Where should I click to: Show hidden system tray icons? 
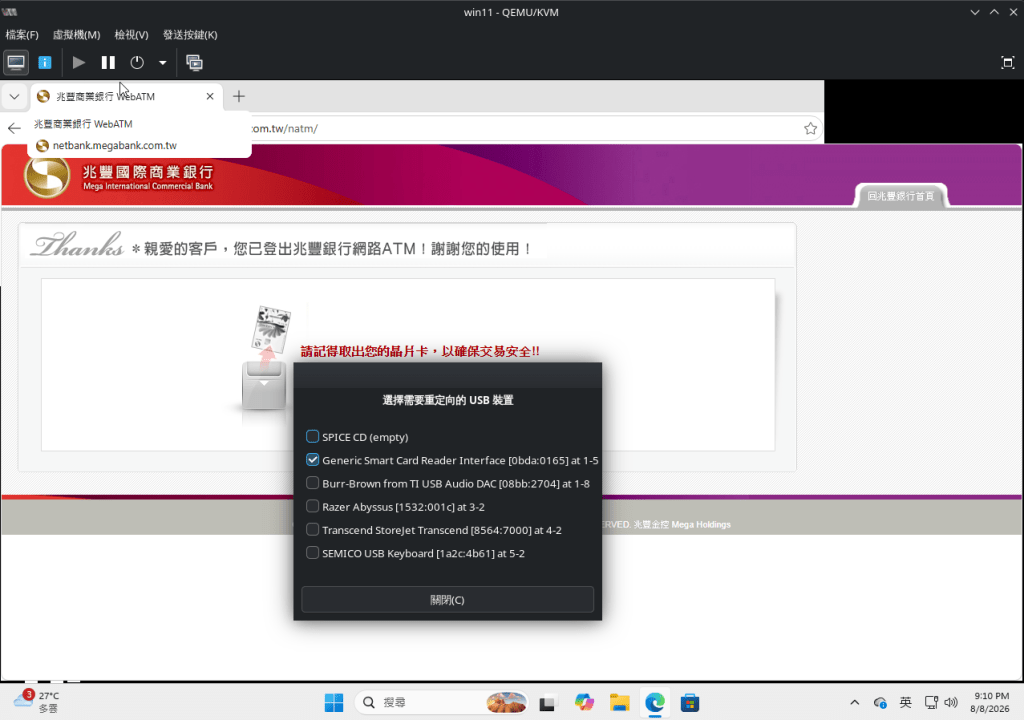[x=854, y=703]
